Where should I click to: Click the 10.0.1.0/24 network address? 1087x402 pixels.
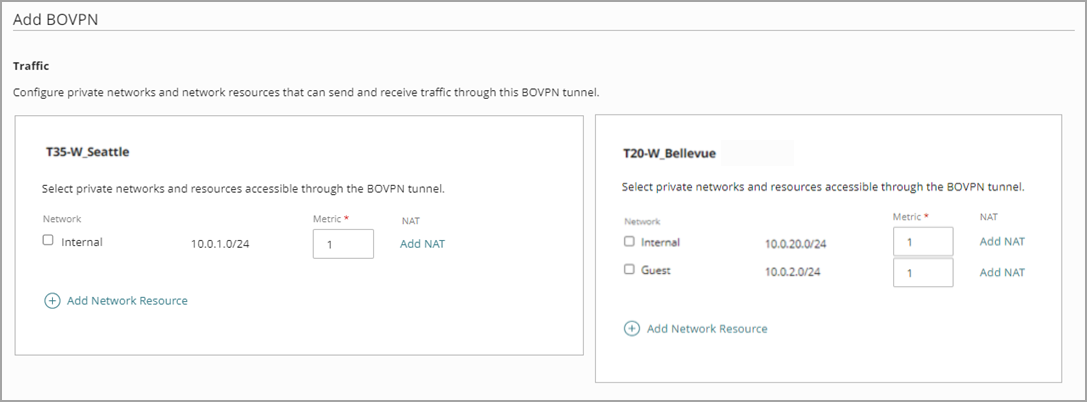tap(220, 243)
